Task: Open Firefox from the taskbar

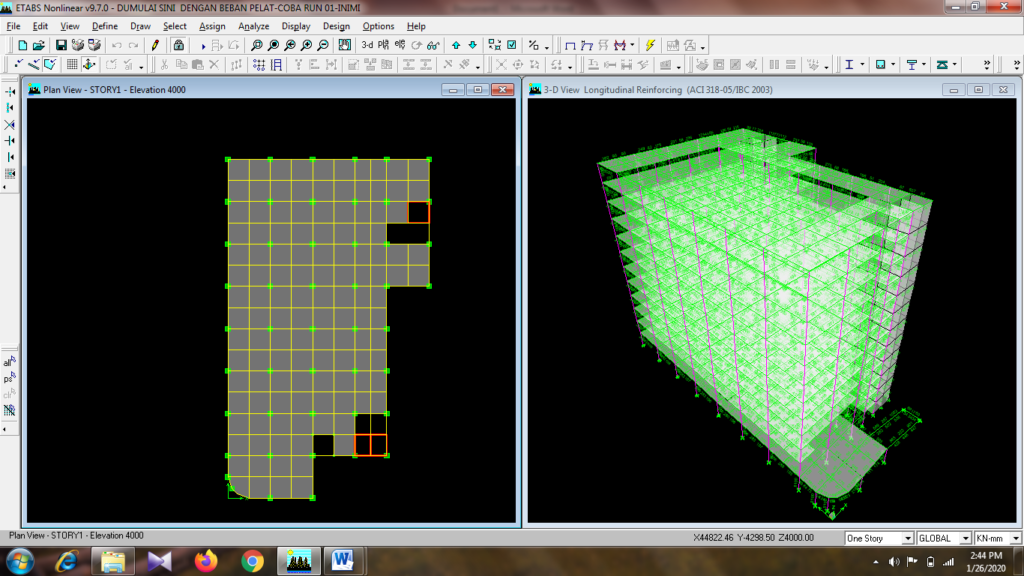Action: click(206, 560)
